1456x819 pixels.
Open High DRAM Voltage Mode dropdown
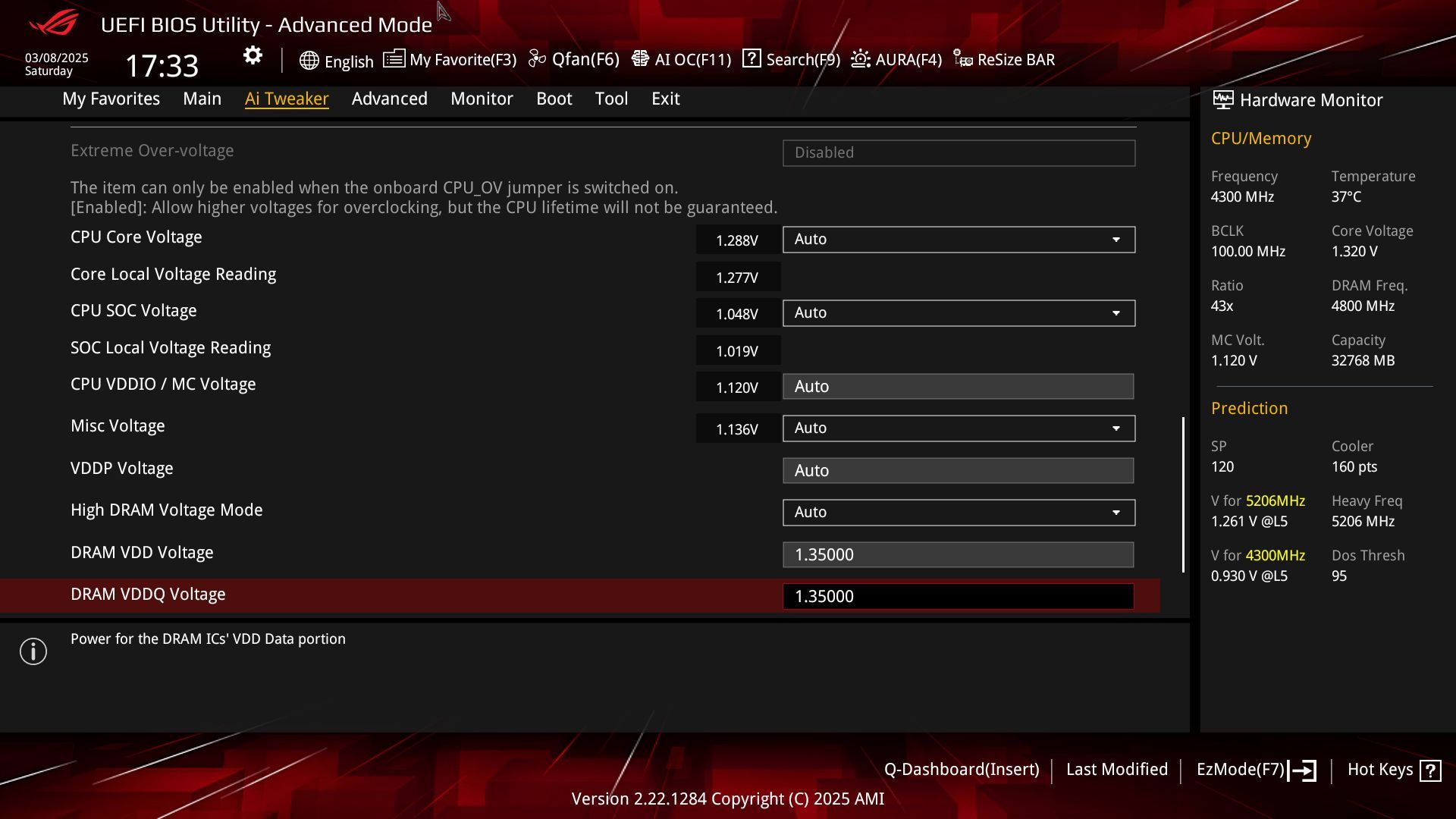(959, 513)
